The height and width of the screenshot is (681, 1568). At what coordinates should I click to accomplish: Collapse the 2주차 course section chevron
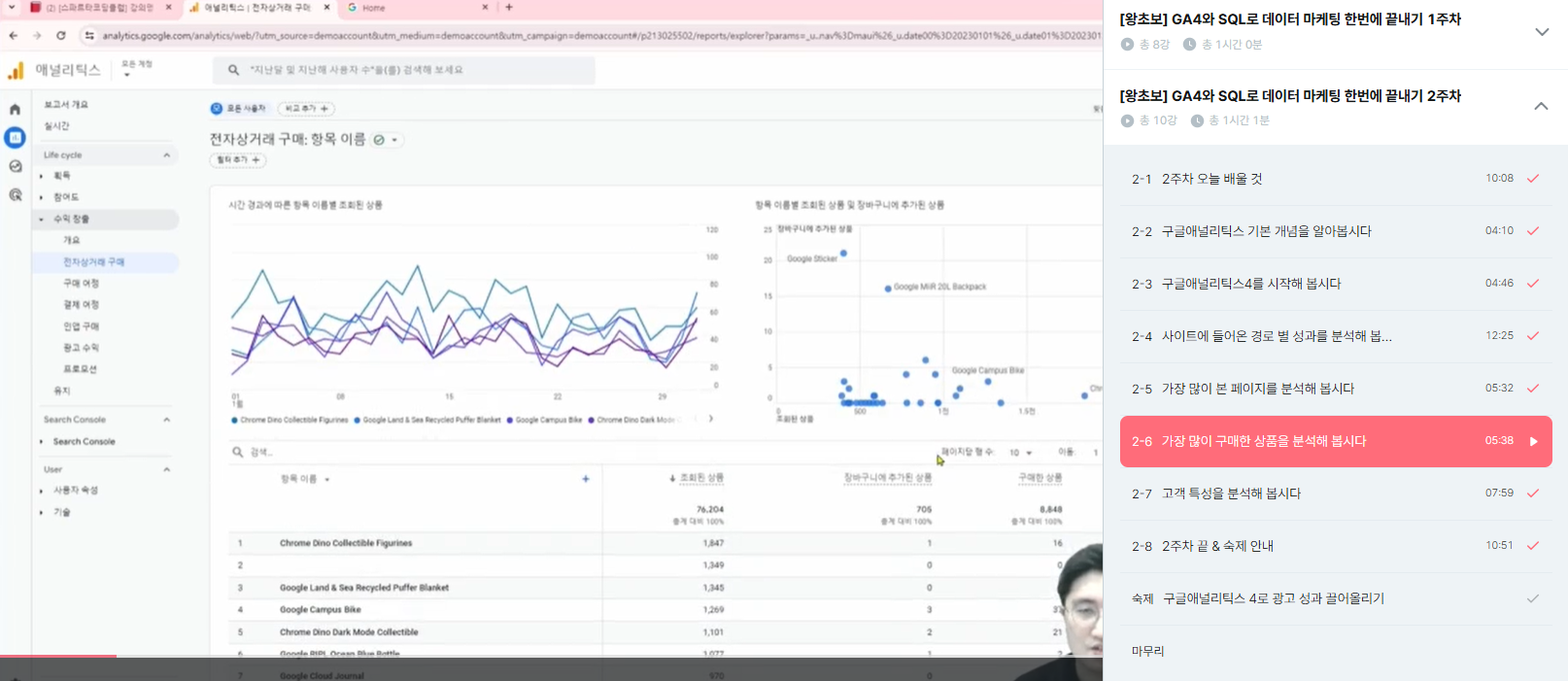[1542, 106]
